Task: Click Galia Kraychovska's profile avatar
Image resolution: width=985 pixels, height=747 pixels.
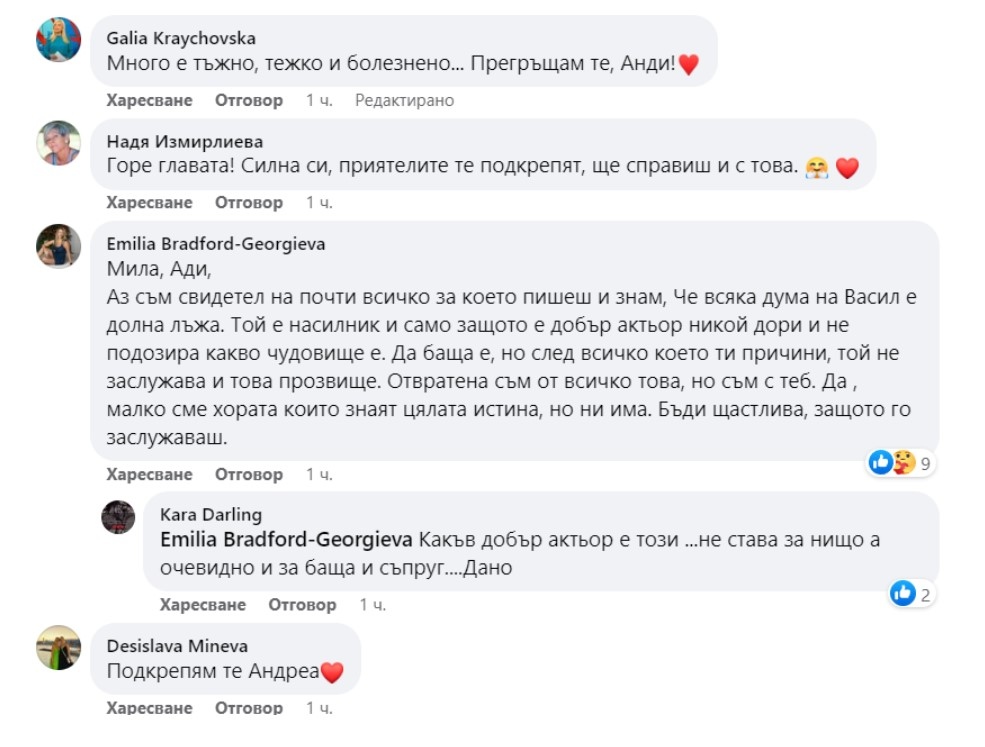Action: click(58, 40)
